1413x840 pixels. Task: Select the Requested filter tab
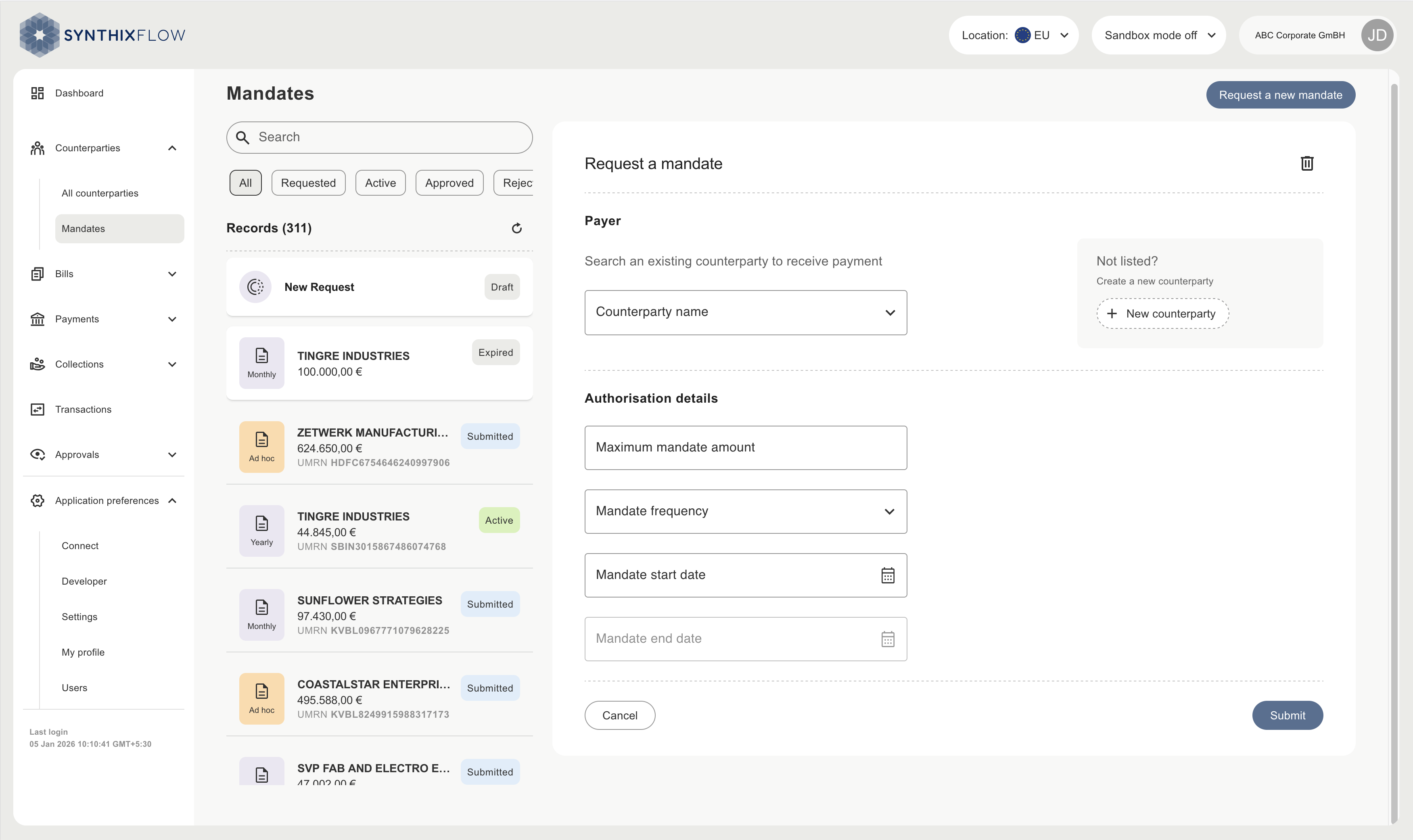(308, 183)
